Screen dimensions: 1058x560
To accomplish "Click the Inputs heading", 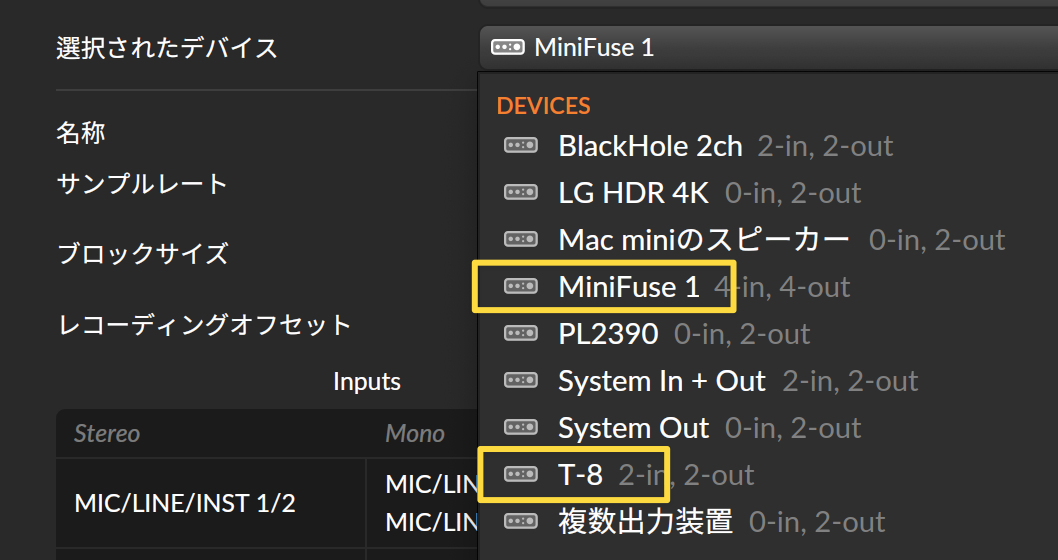I will 367,382.
